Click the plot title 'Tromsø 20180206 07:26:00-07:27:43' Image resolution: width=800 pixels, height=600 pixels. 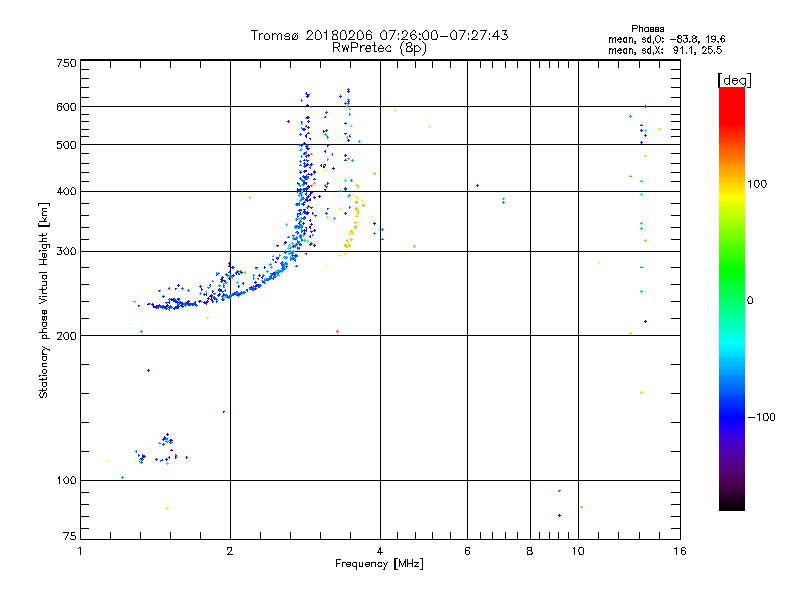point(379,35)
